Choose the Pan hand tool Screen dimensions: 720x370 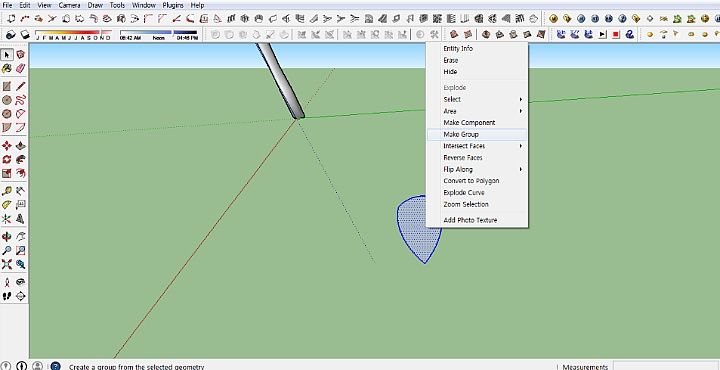click(x=20, y=237)
